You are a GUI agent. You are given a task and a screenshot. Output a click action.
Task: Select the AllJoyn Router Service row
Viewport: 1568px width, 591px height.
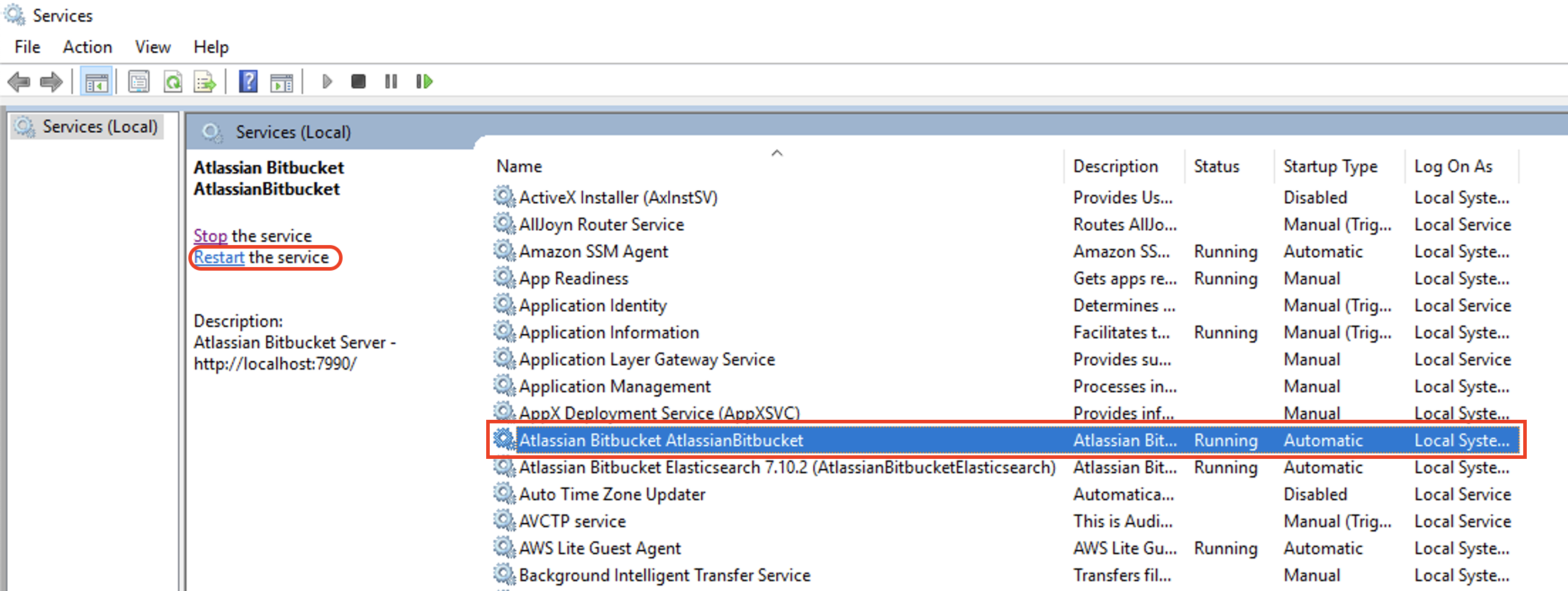[x=1006, y=224]
